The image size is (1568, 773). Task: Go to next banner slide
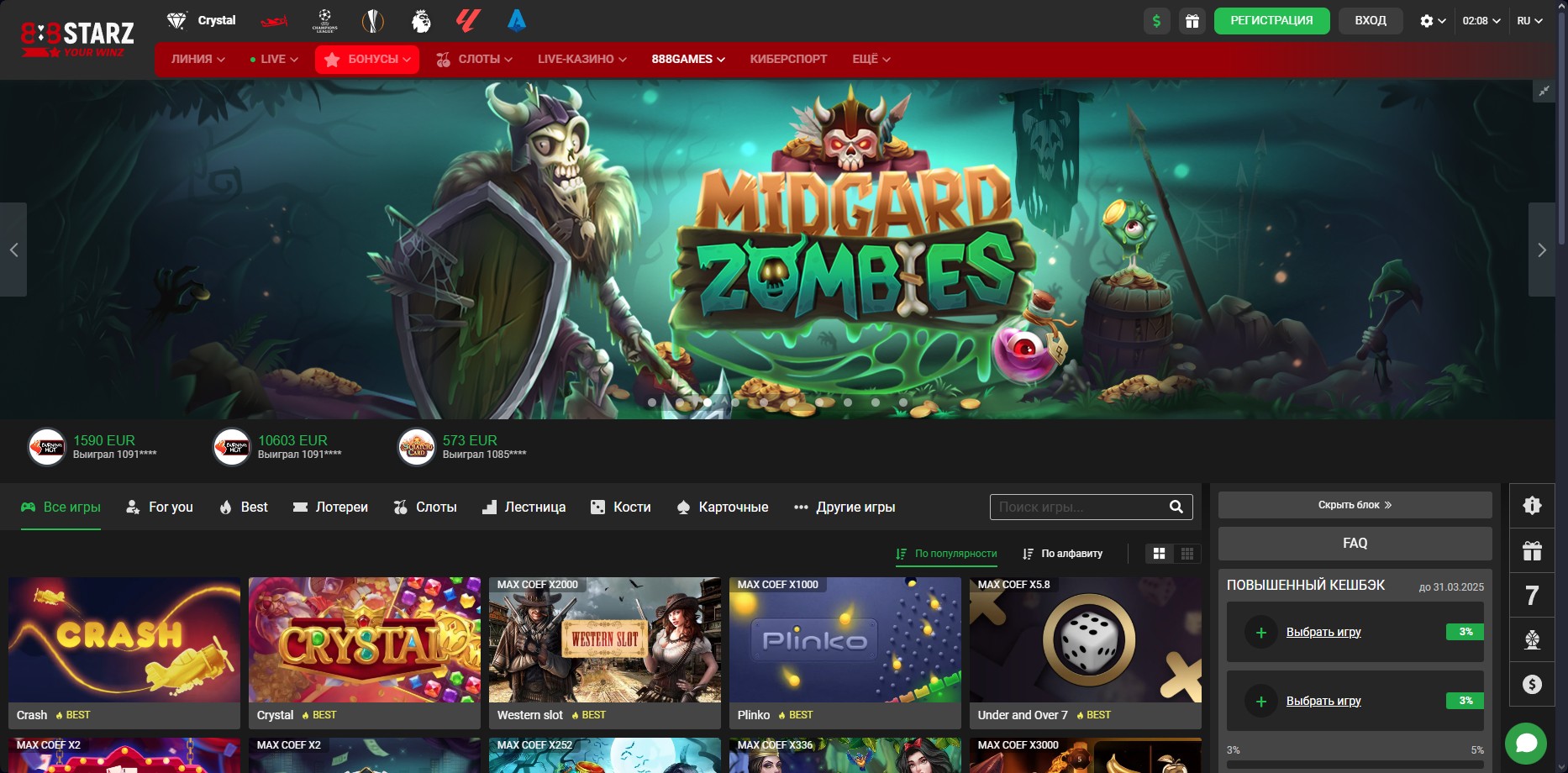(1542, 250)
